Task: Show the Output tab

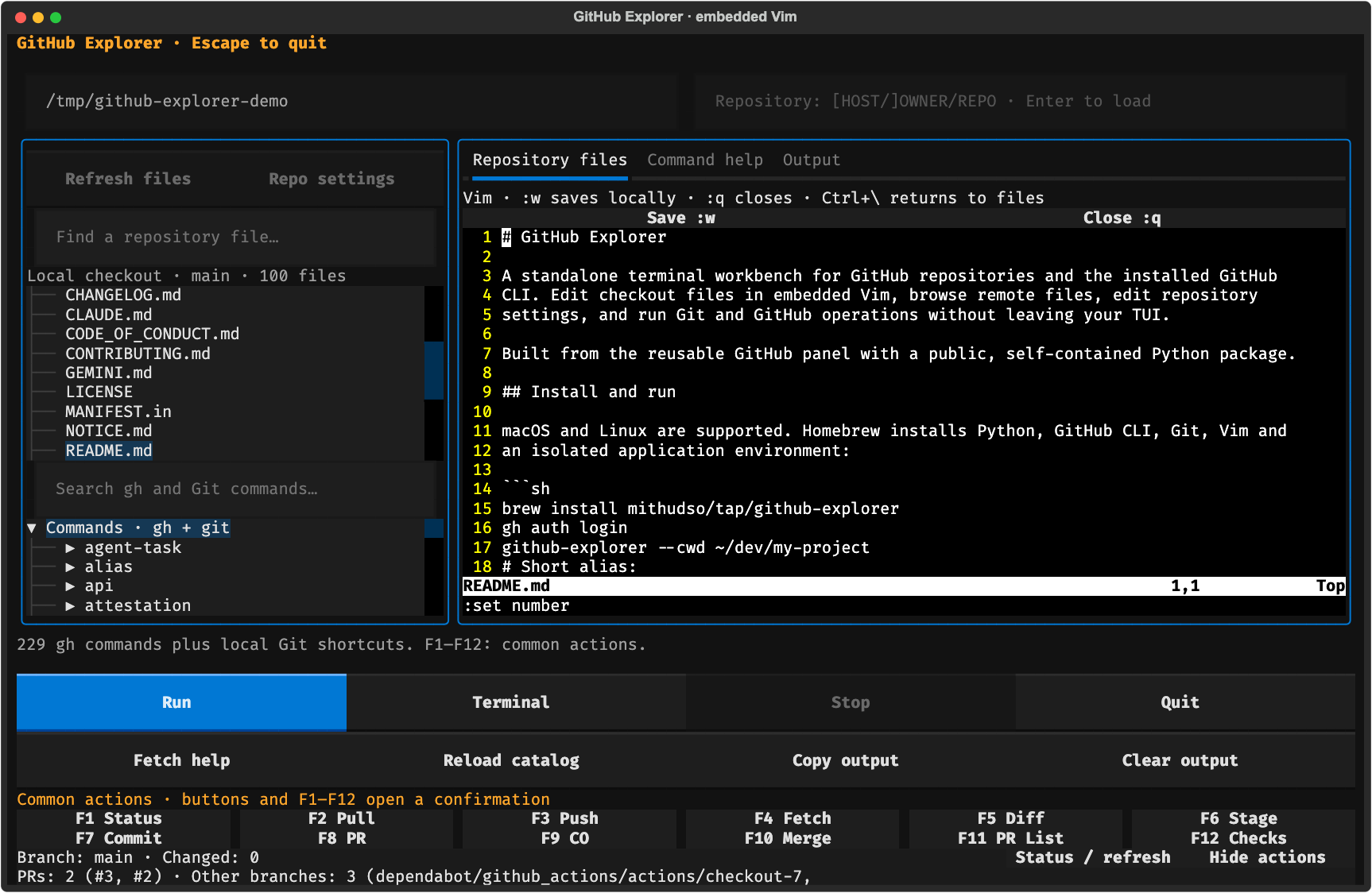Action: point(812,160)
